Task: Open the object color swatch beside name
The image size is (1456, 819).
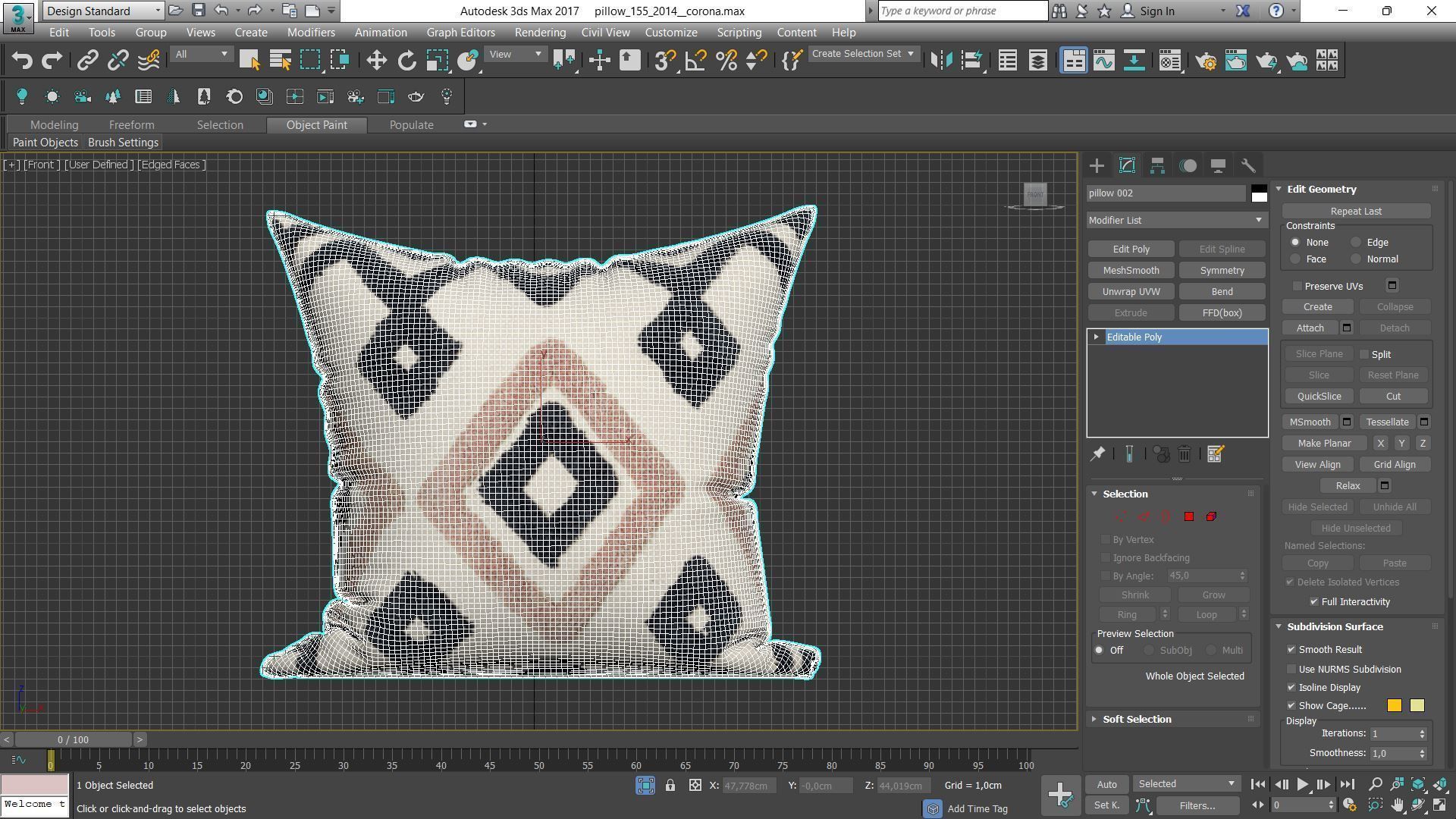Action: click(x=1259, y=193)
